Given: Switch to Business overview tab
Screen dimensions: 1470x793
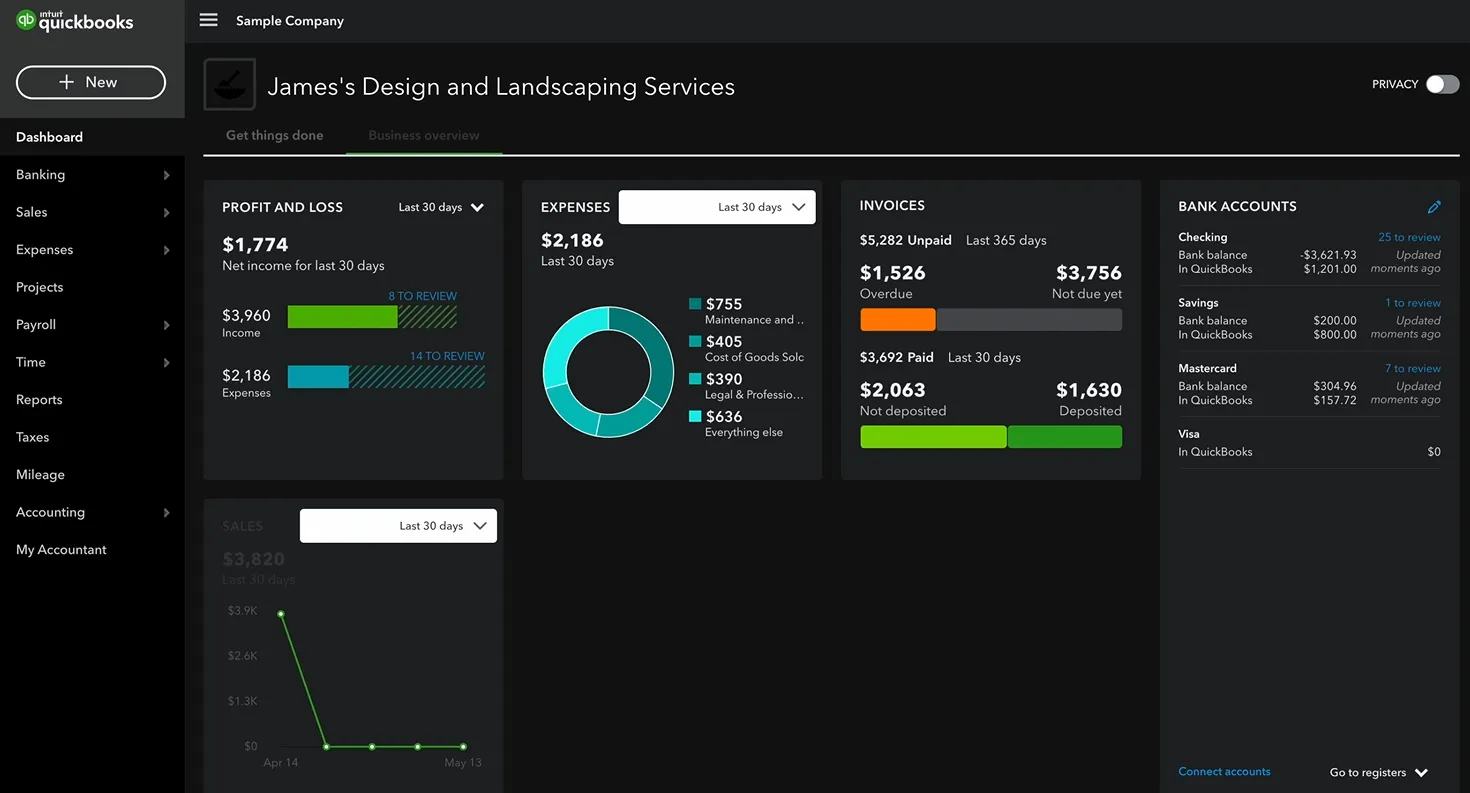Looking at the screenshot, I should tap(424, 135).
